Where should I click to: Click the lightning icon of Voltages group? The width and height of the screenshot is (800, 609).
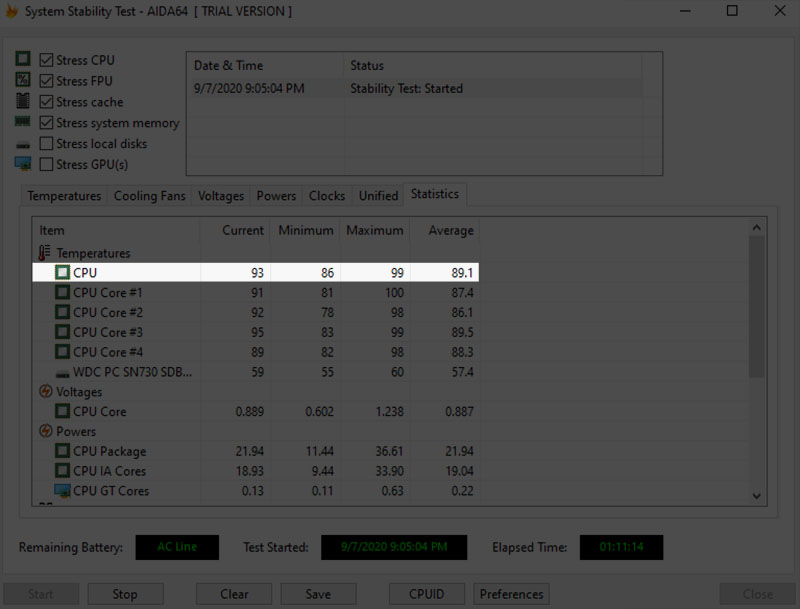[45, 391]
